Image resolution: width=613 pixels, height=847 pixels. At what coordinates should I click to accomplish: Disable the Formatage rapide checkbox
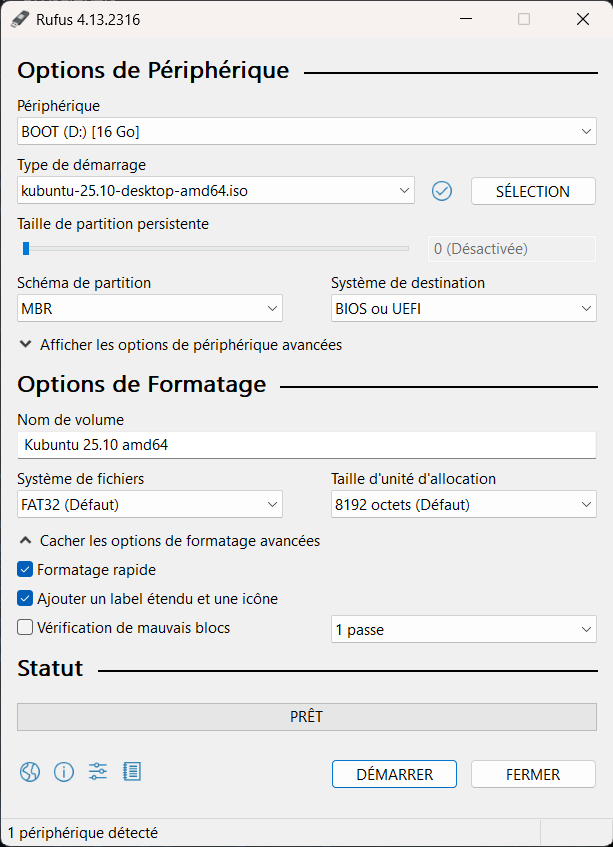pyautogui.click(x=25, y=569)
